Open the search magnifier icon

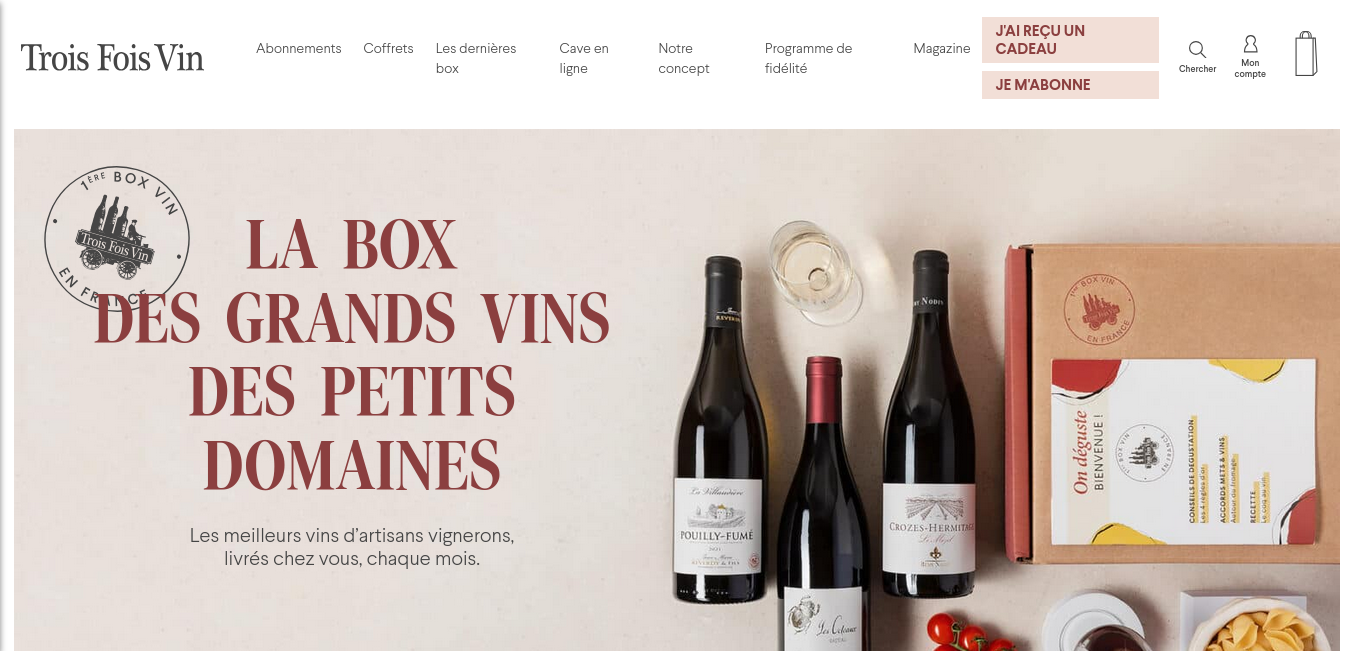[x=1197, y=50]
